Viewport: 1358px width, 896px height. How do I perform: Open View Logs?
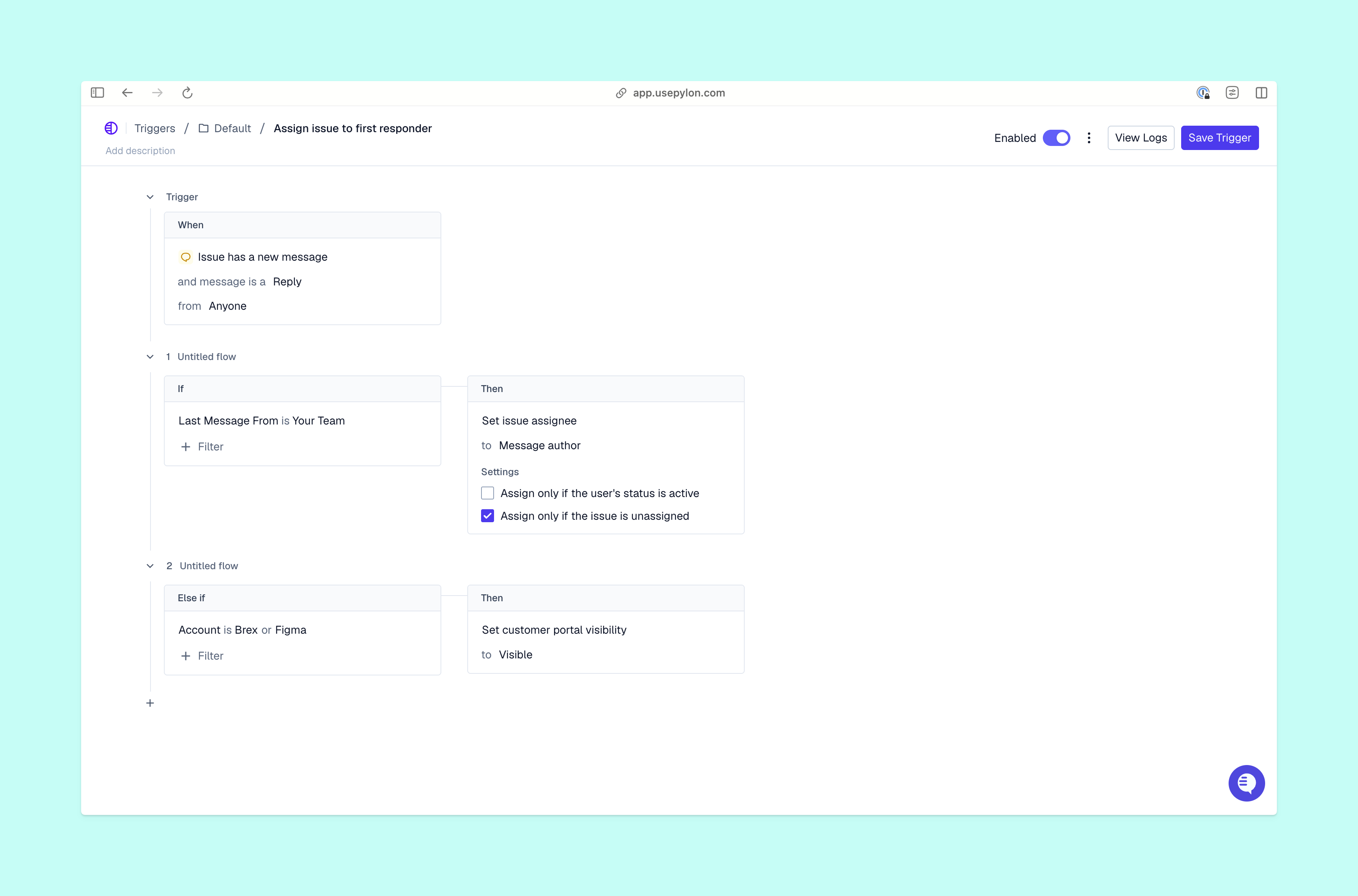tap(1140, 138)
